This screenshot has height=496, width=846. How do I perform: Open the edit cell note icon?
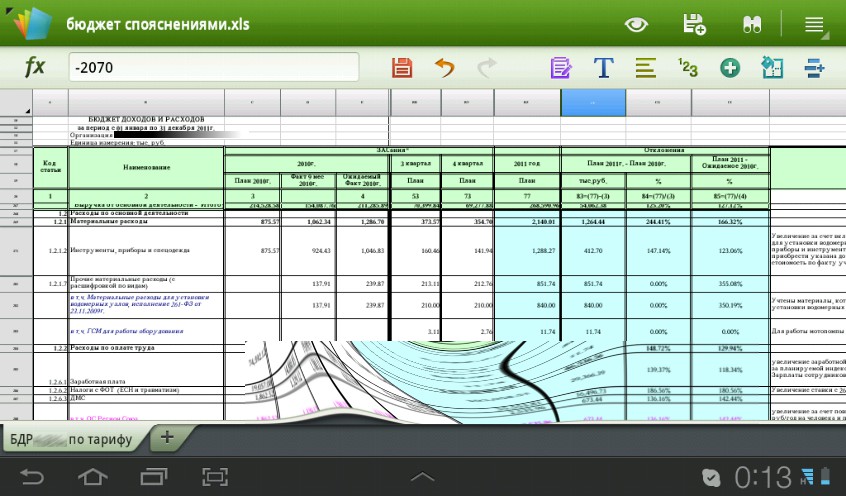pos(561,68)
